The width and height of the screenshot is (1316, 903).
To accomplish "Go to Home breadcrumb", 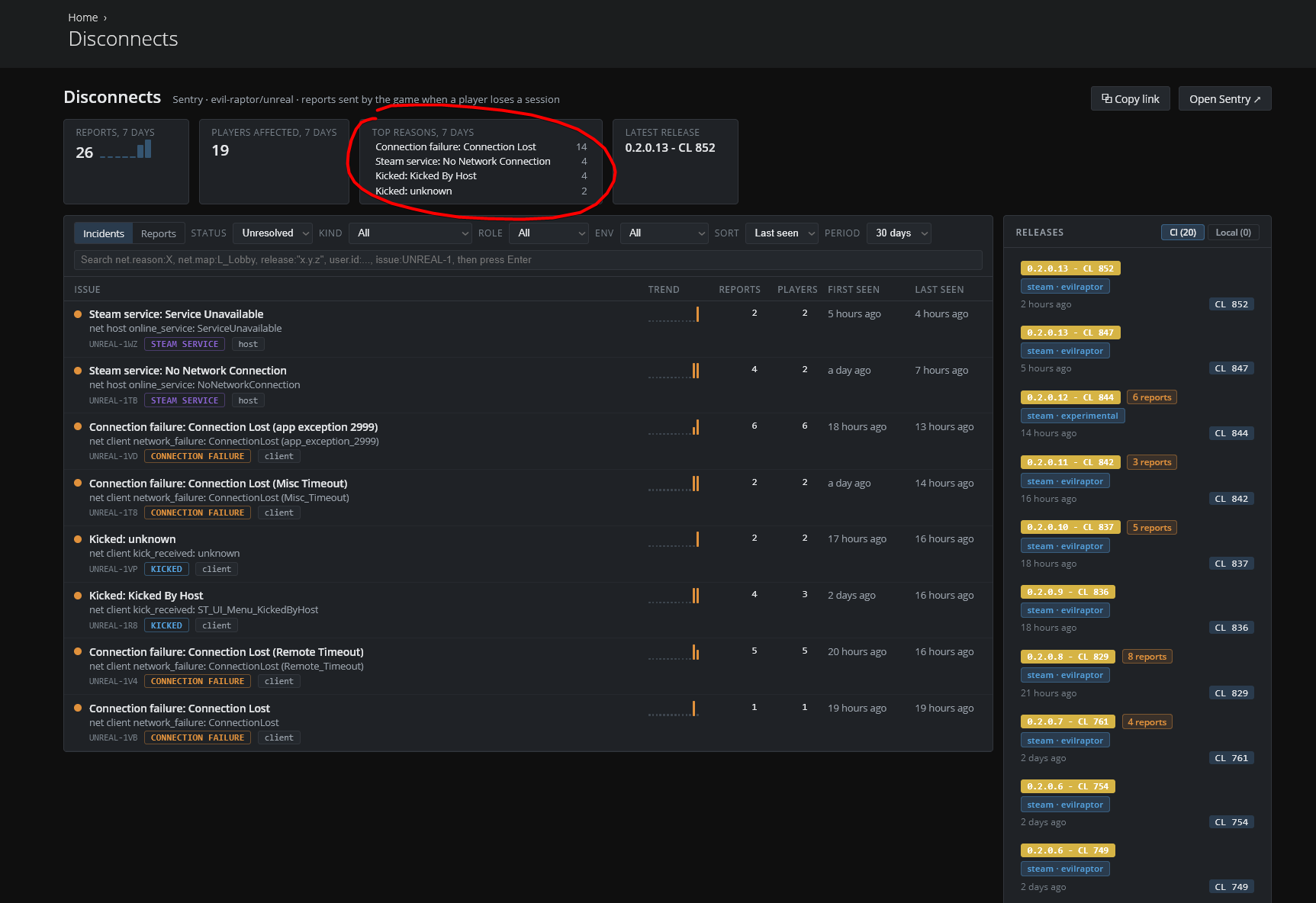I will coord(82,18).
